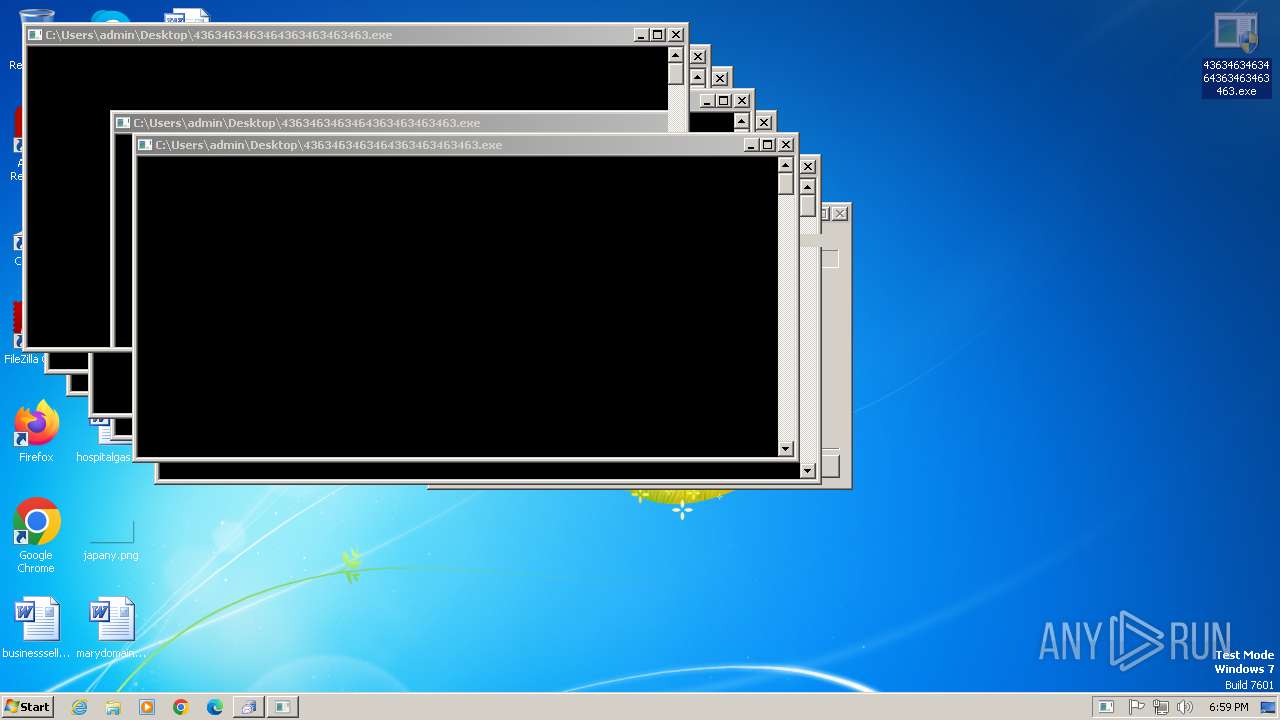Select the 436346...463.exe desktop icon

coord(1236,55)
